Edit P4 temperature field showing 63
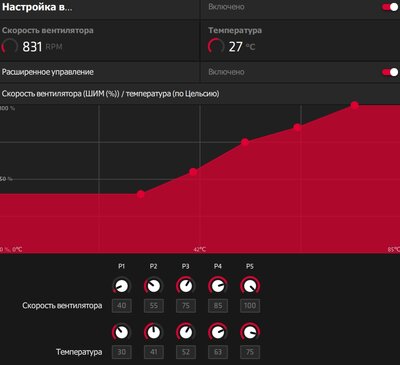 point(218,352)
